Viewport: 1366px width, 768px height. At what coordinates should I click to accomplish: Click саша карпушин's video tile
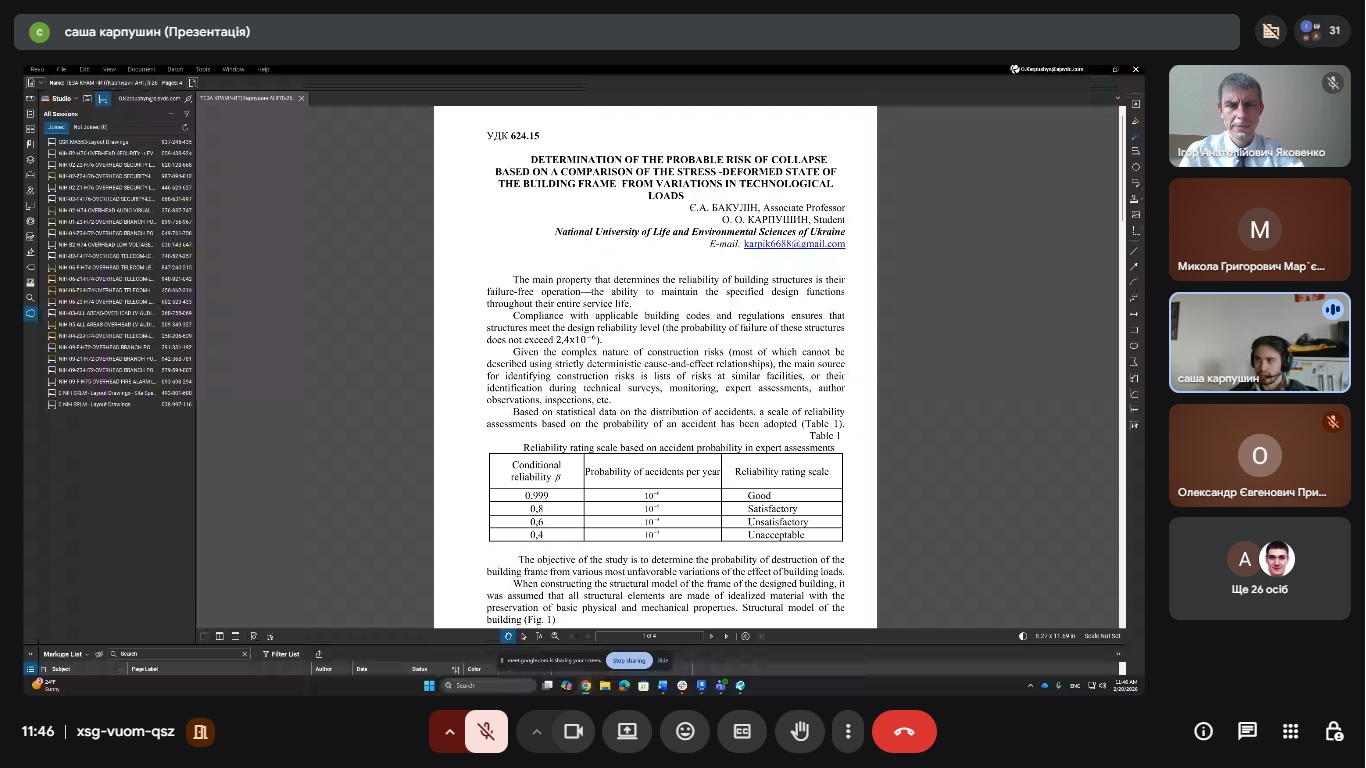click(1259, 342)
